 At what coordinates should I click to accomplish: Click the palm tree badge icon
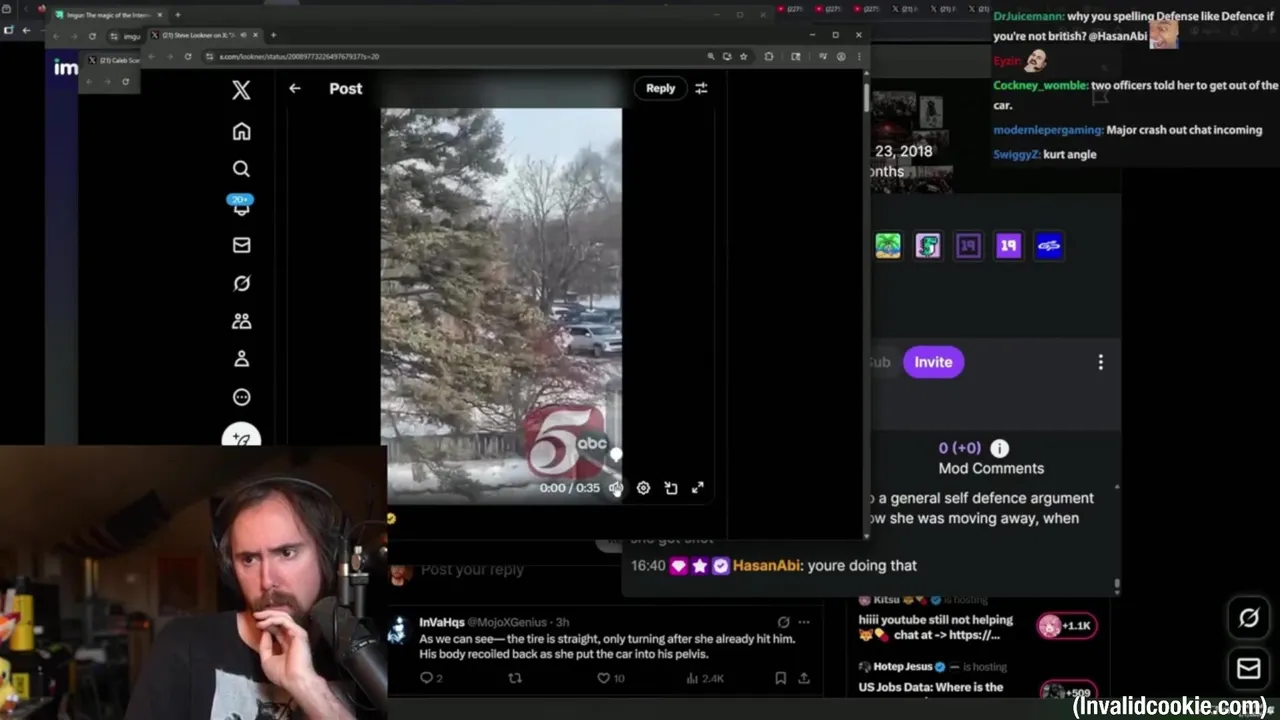click(x=888, y=245)
